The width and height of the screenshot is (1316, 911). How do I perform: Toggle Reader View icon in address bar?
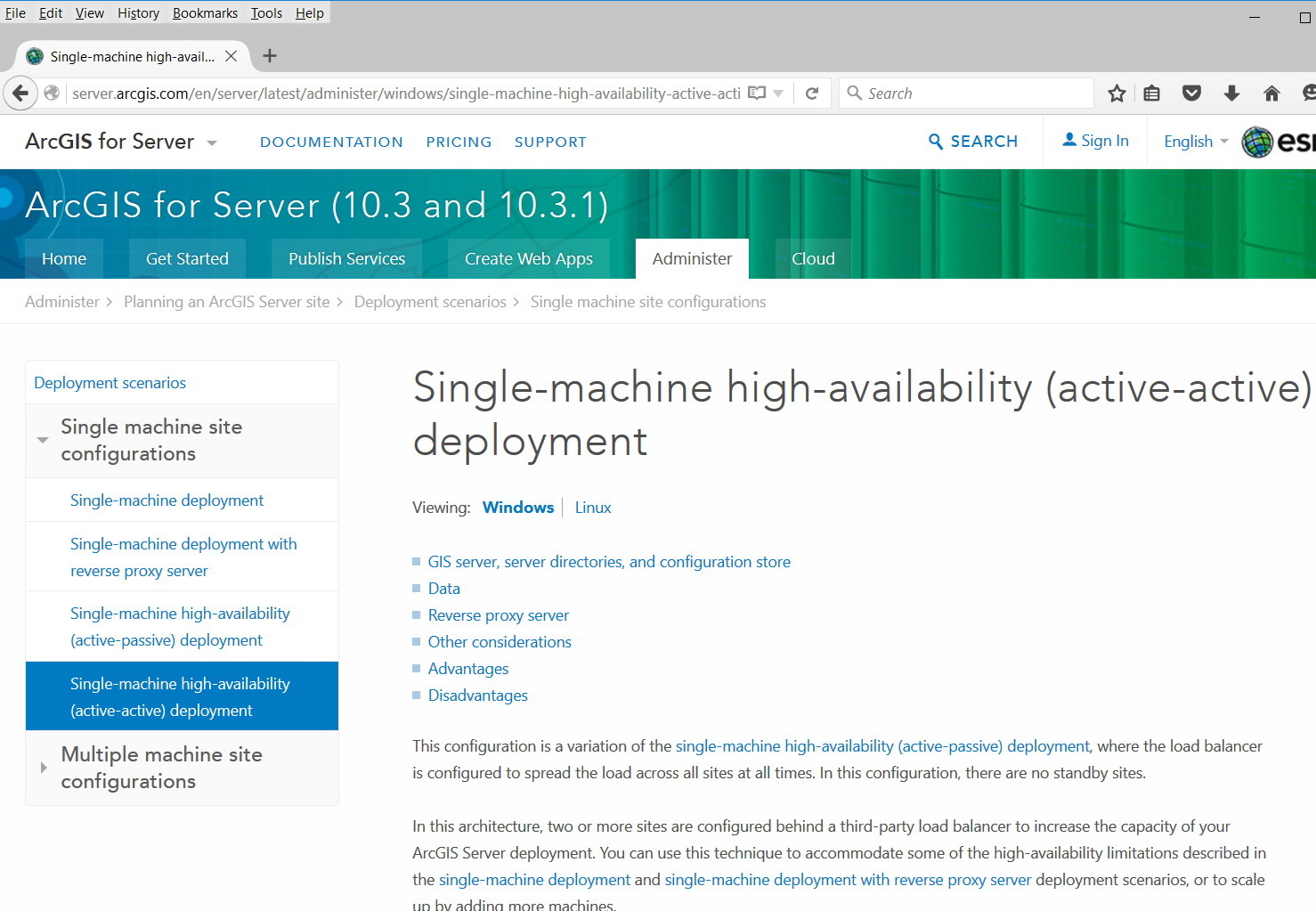click(x=757, y=93)
